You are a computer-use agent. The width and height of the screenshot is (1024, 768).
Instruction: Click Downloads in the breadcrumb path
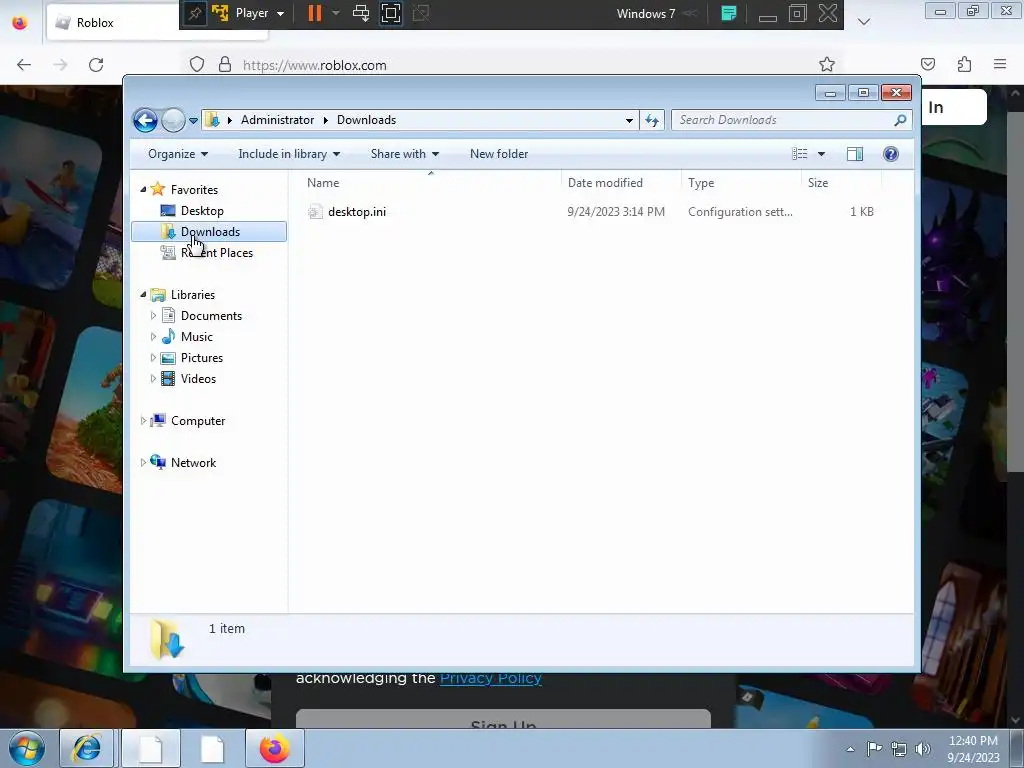pos(366,120)
